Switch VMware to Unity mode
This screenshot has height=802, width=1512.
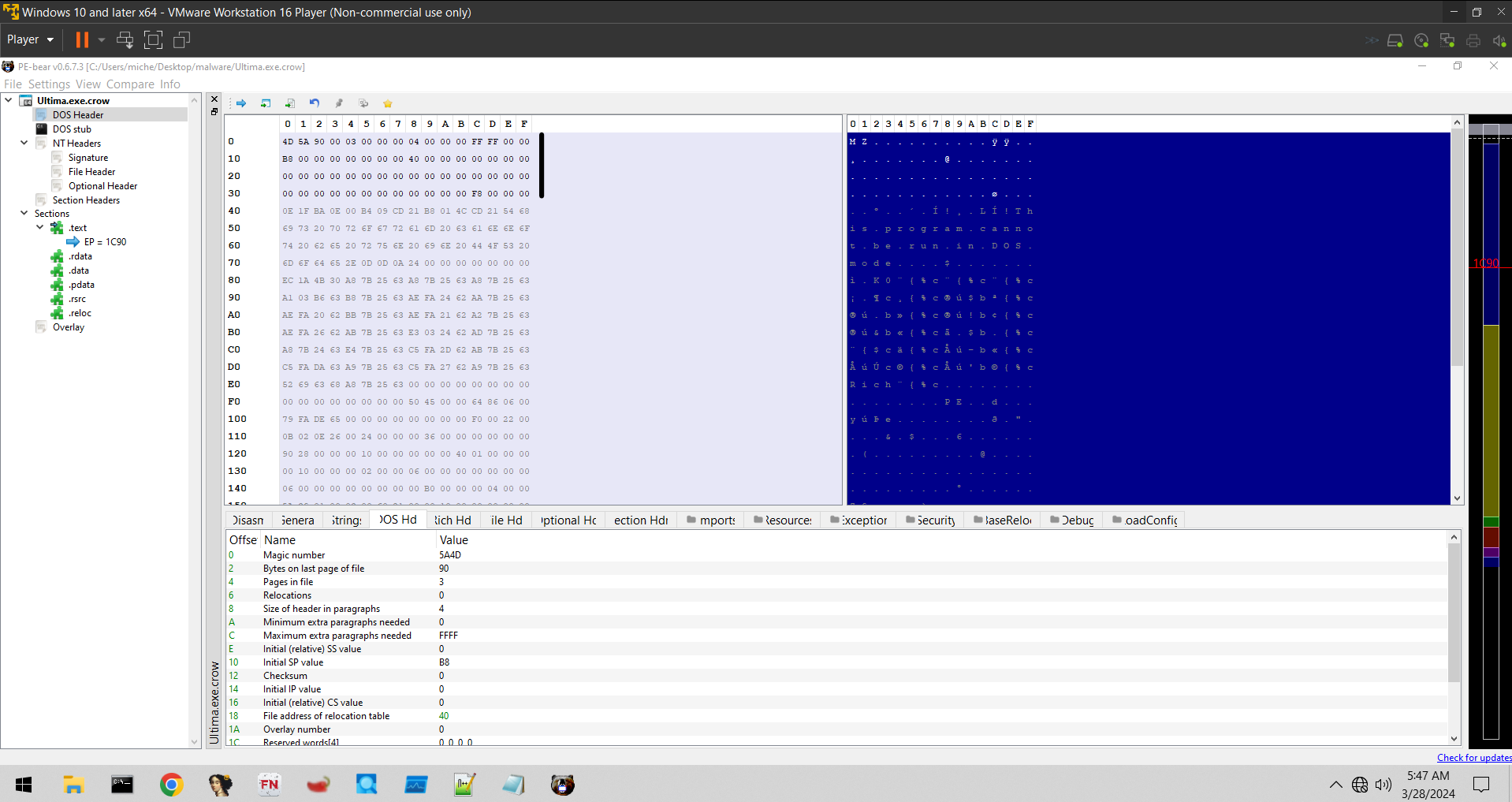pyautogui.click(x=182, y=39)
